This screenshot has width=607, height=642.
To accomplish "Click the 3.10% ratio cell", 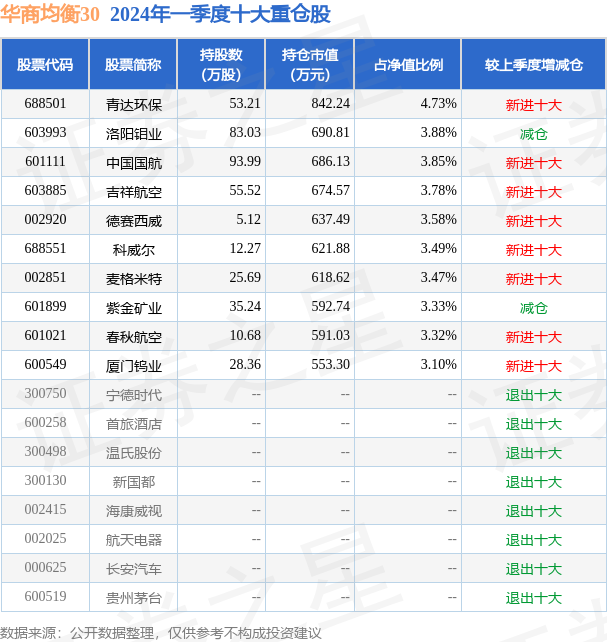I will (x=438, y=365).
